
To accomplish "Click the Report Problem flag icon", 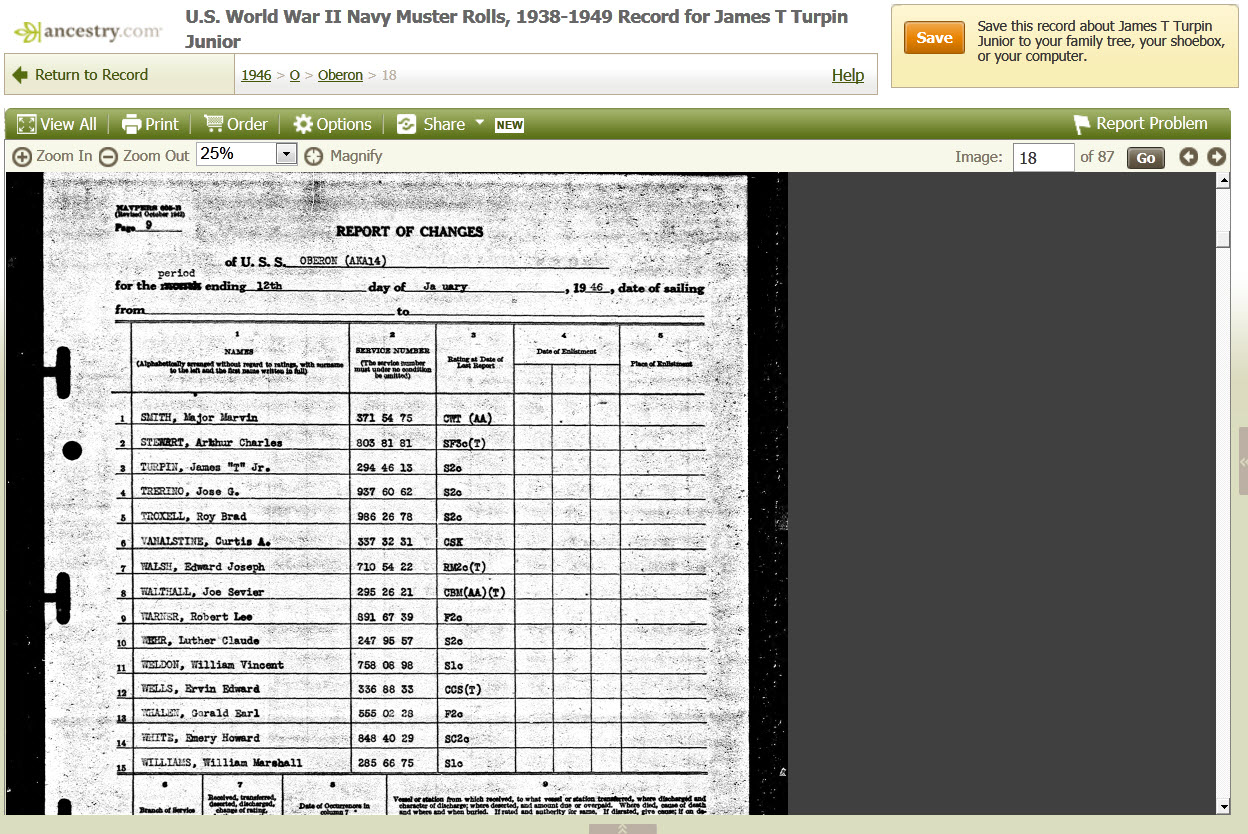I will point(1082,124).
